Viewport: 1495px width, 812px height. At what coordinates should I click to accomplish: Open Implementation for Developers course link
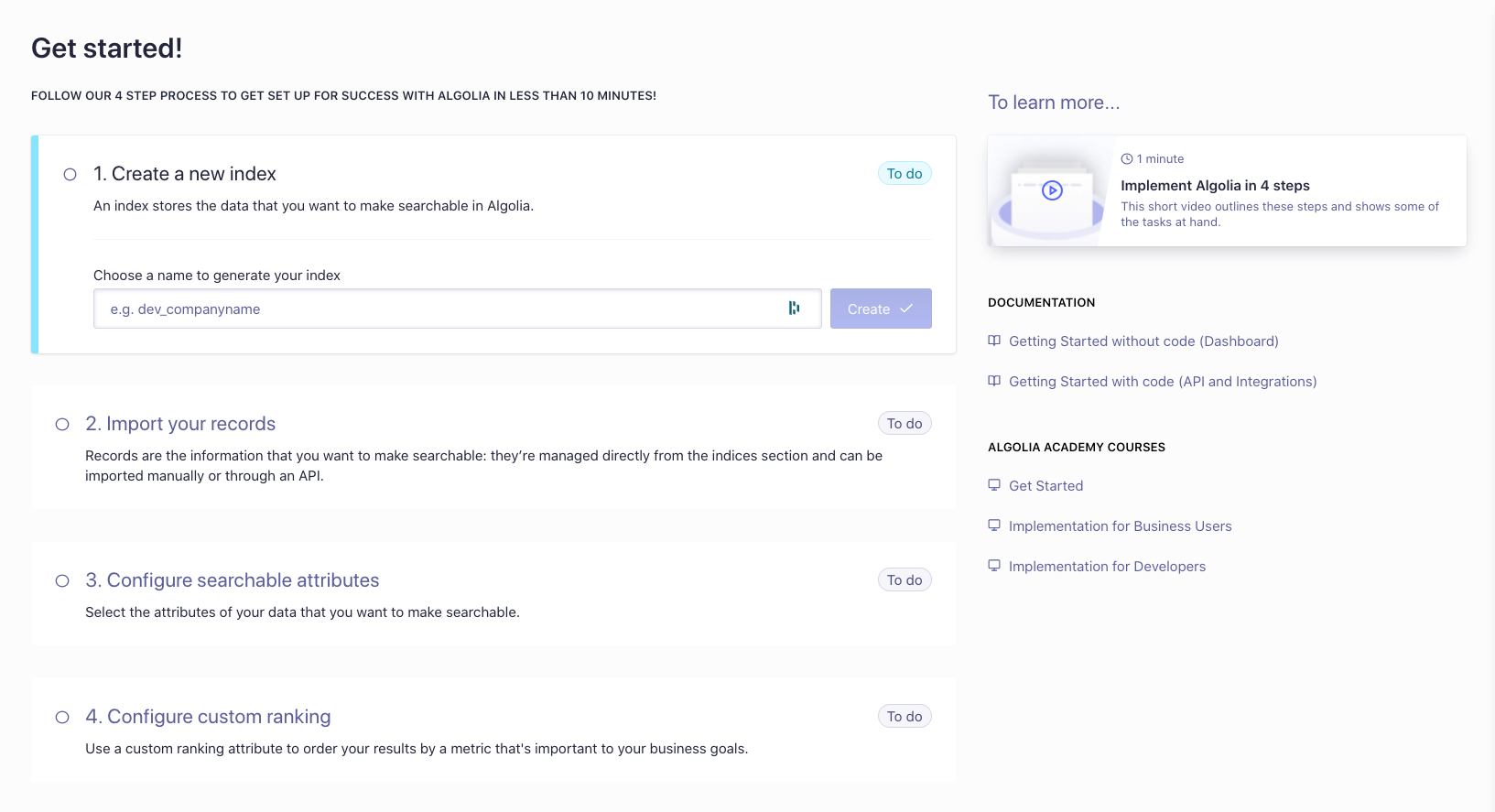click(x=1107, y=567)
